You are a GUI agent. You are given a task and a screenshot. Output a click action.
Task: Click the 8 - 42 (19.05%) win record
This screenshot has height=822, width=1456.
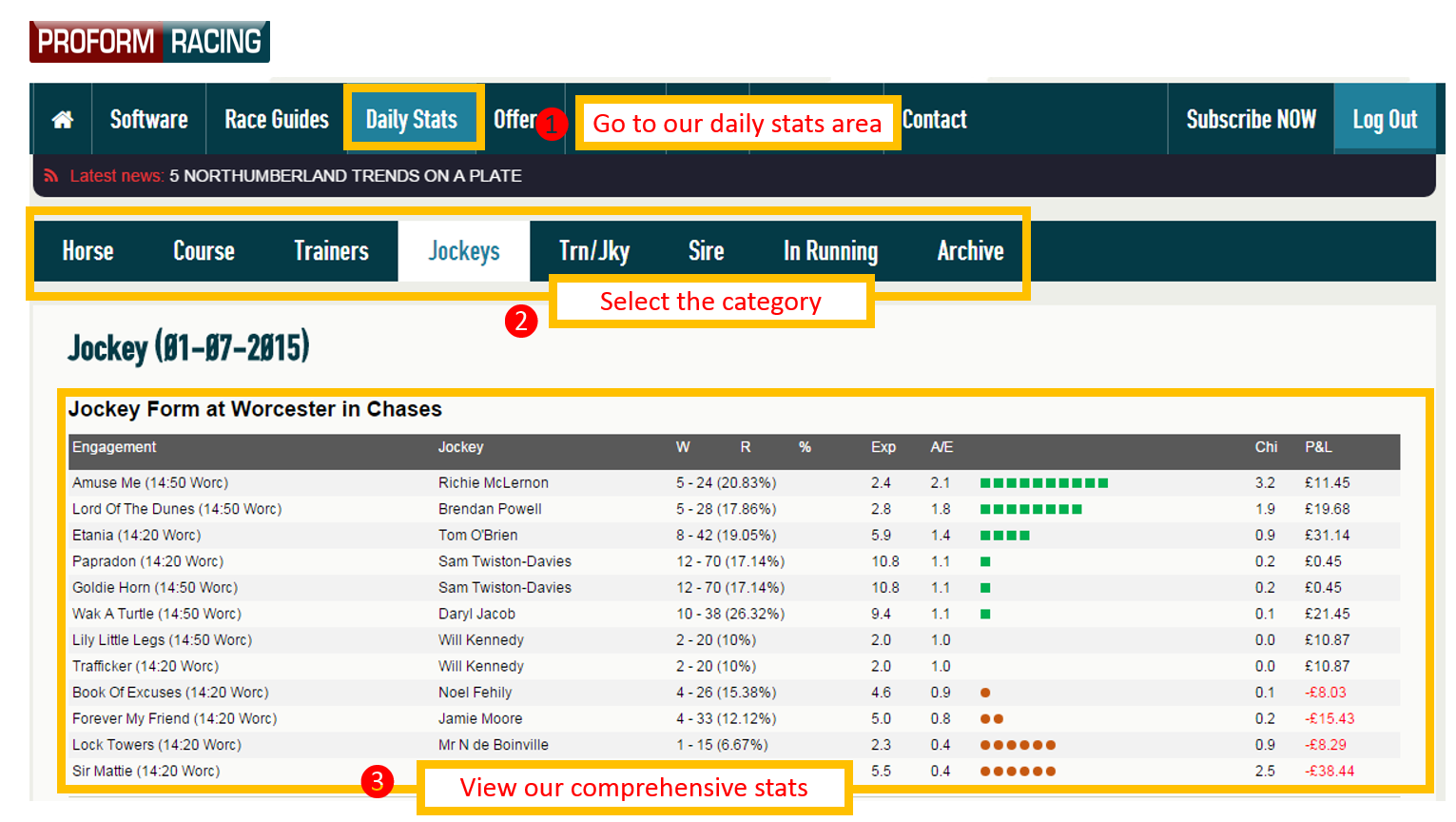point(726,536)
